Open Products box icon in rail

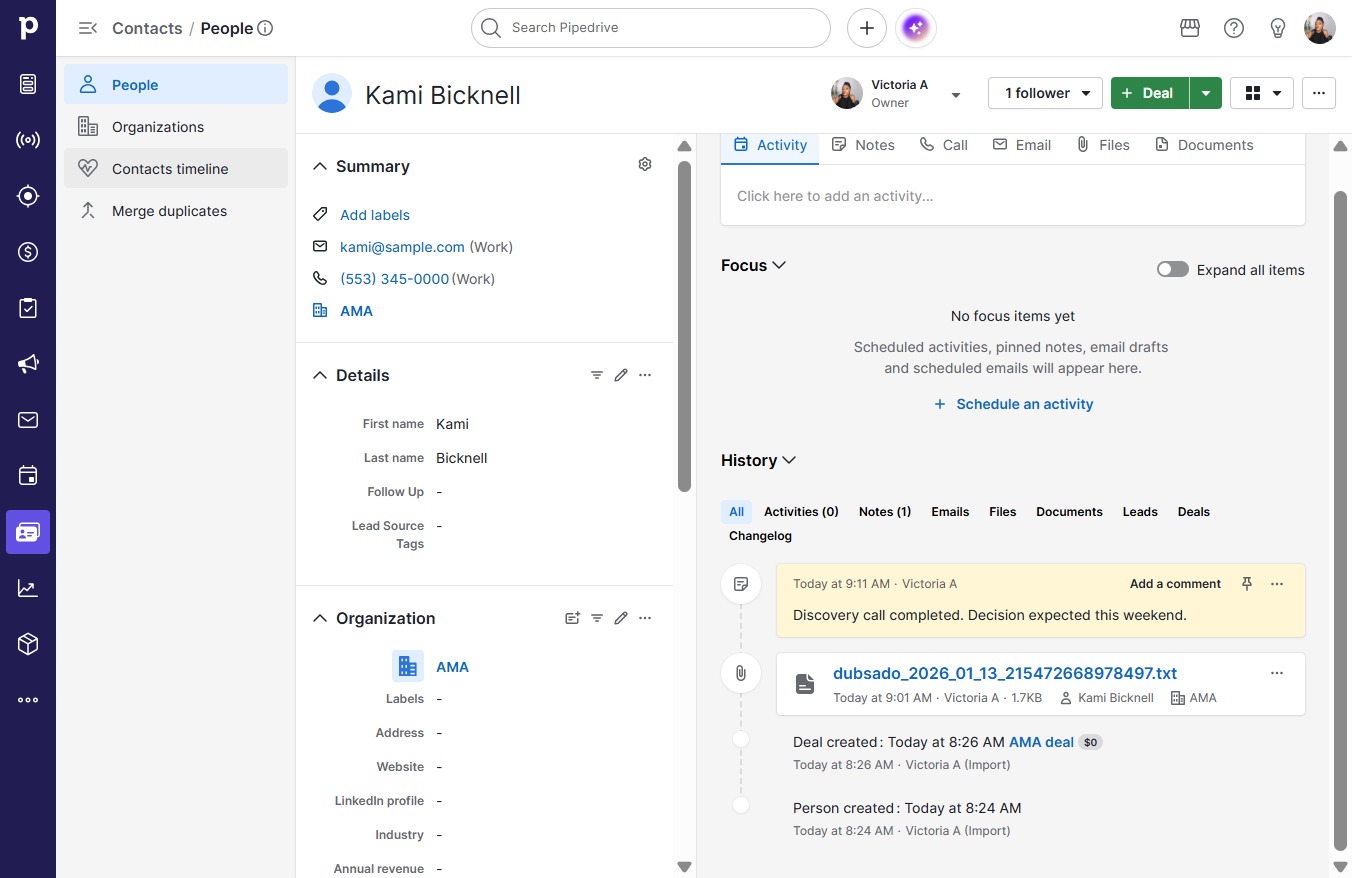tap(28, 644)
